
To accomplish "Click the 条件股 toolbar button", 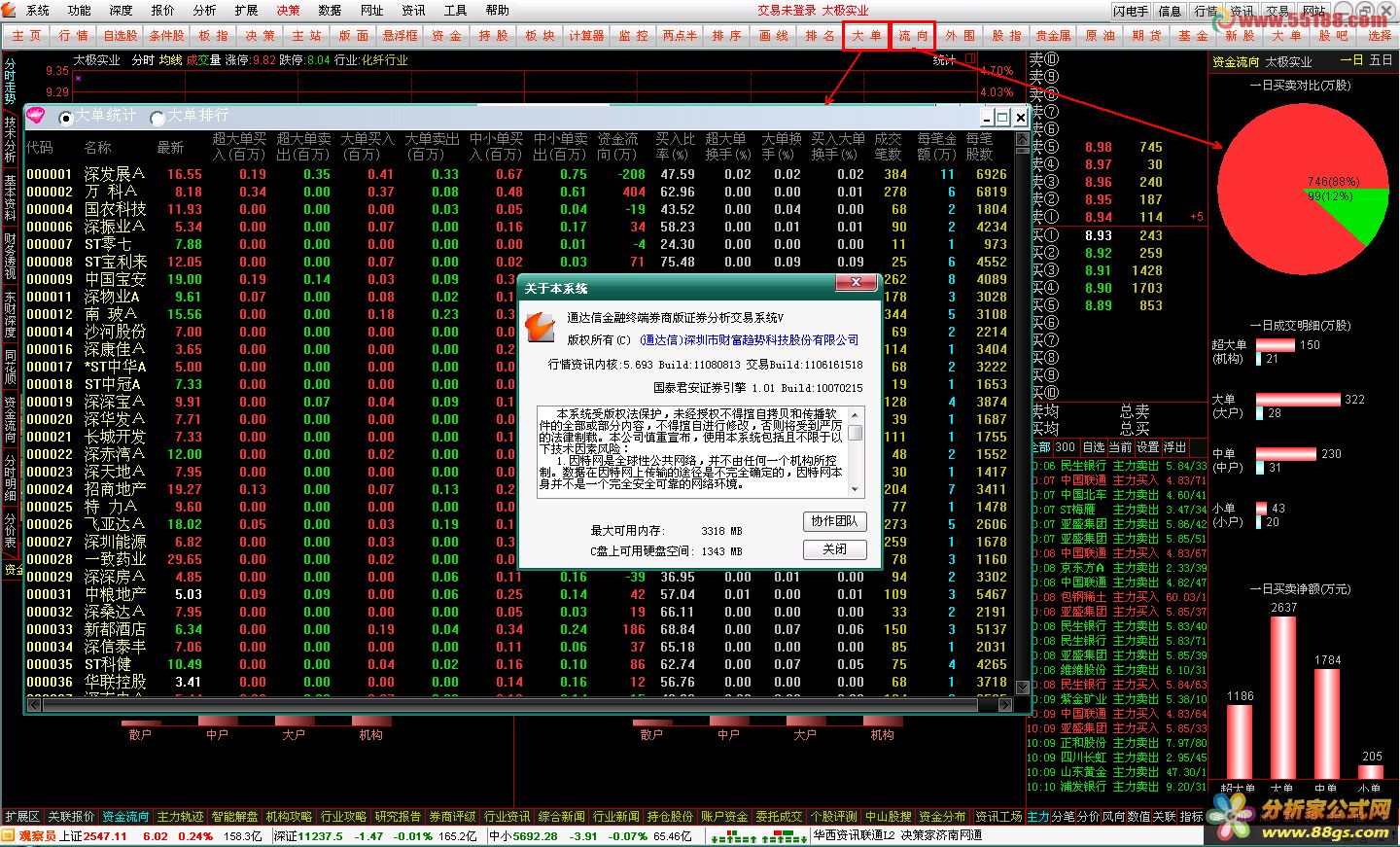I will coord(166,36).
